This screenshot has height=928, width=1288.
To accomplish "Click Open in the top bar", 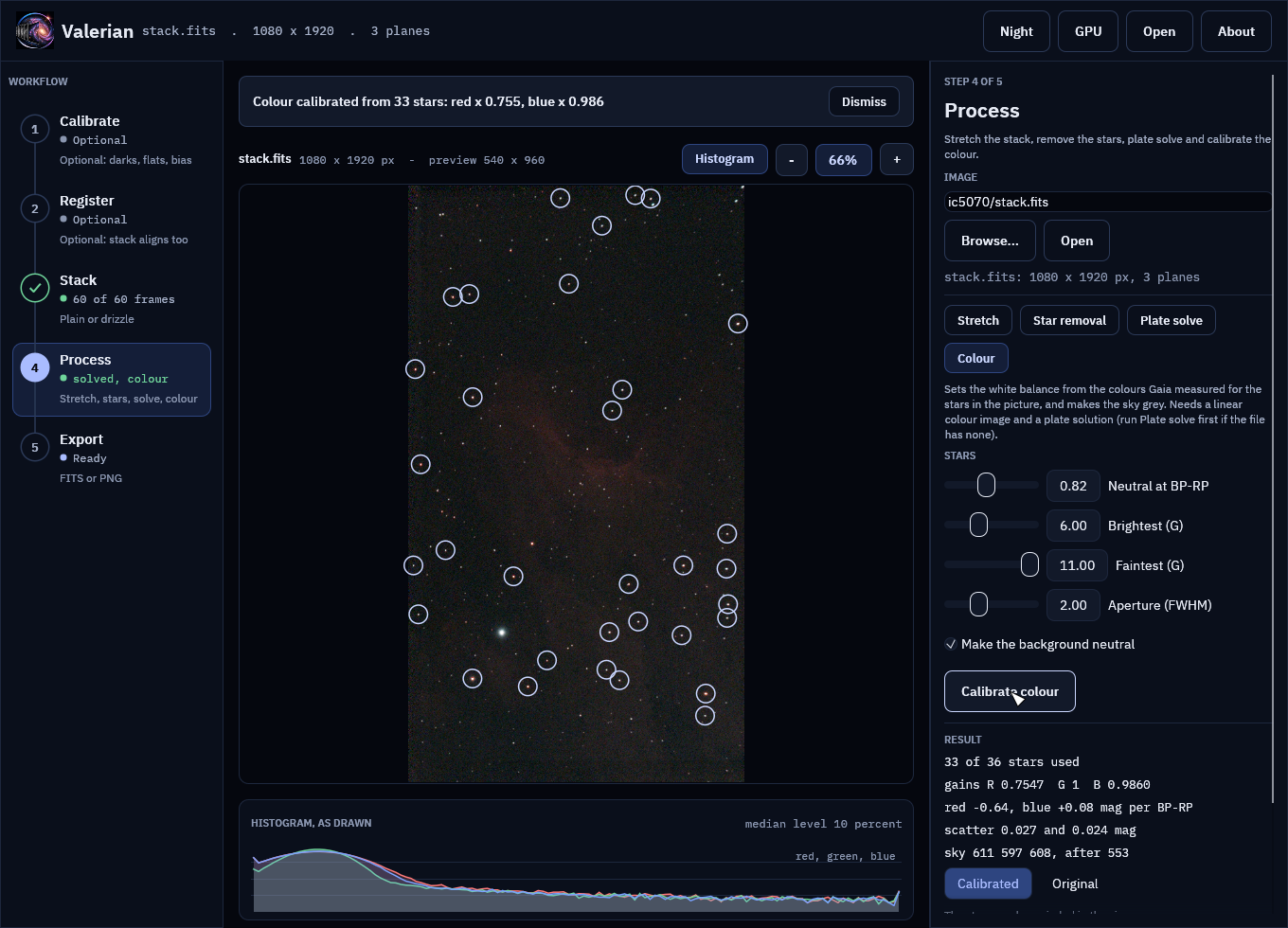I will 1159,31.
